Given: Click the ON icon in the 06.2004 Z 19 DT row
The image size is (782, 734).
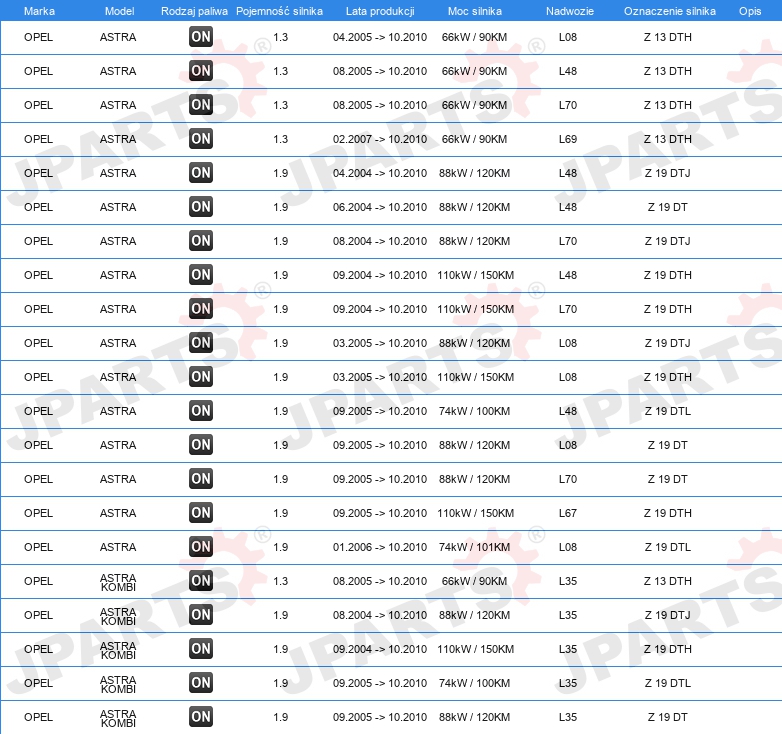Looking at the screenshot, I should coord(201,206).
